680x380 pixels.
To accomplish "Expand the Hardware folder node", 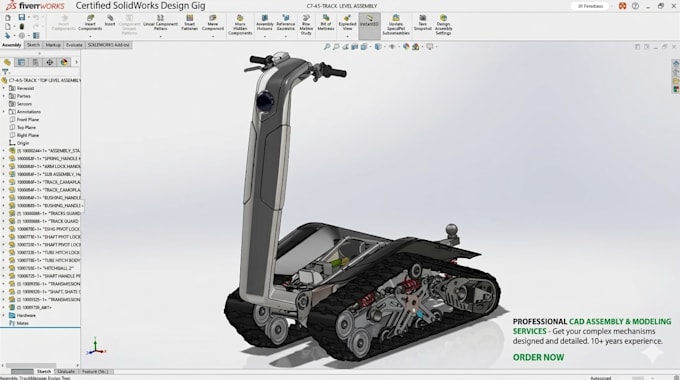I will (x=4, y=315).
